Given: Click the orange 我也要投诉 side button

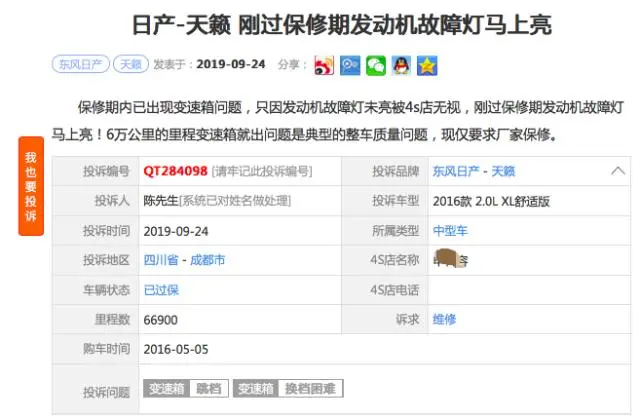Looking at the screenshot, I should [31, 186].
